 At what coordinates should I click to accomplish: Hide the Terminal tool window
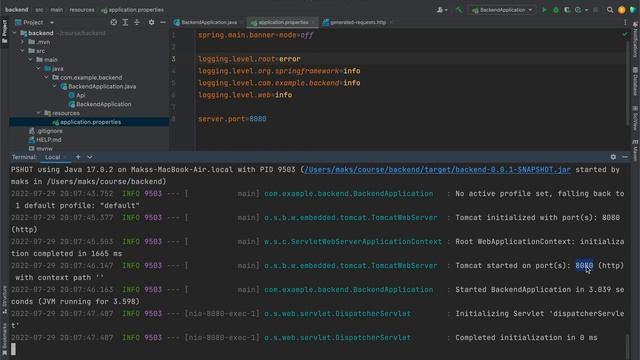tap(625, 157)
